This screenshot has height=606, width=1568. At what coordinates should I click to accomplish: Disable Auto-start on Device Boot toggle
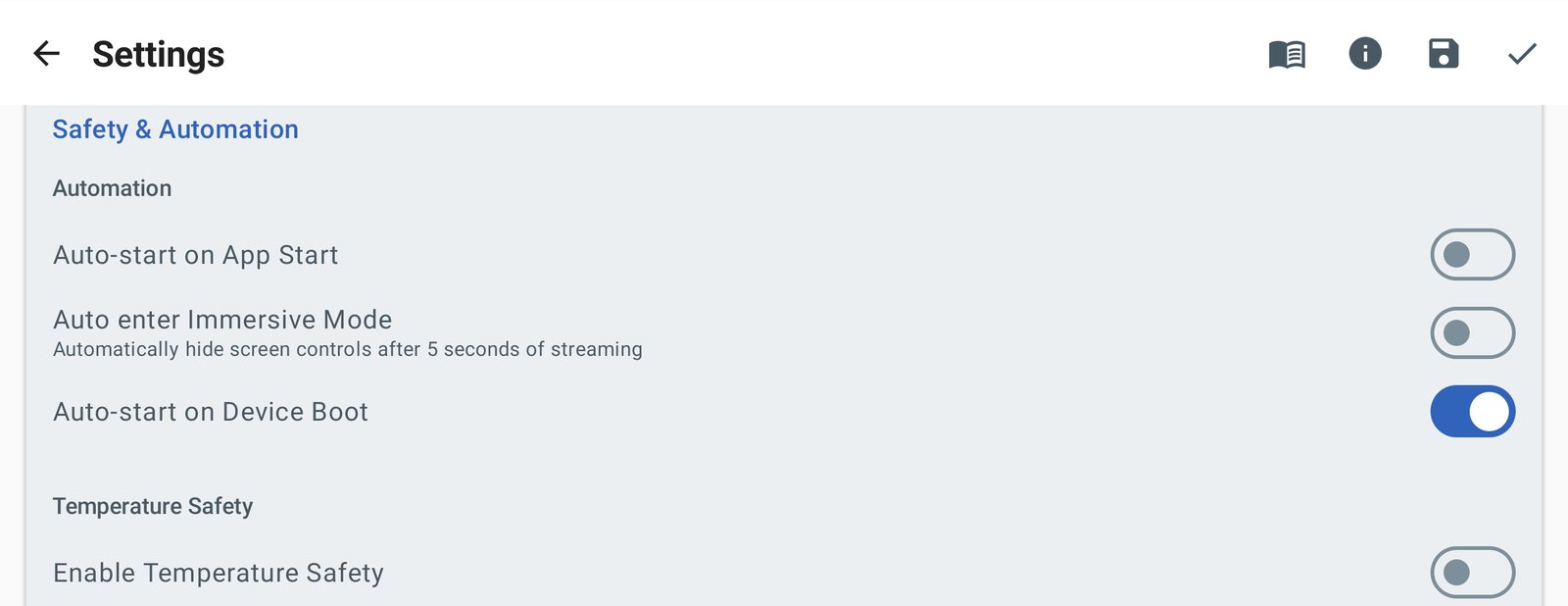(1472, 412)
